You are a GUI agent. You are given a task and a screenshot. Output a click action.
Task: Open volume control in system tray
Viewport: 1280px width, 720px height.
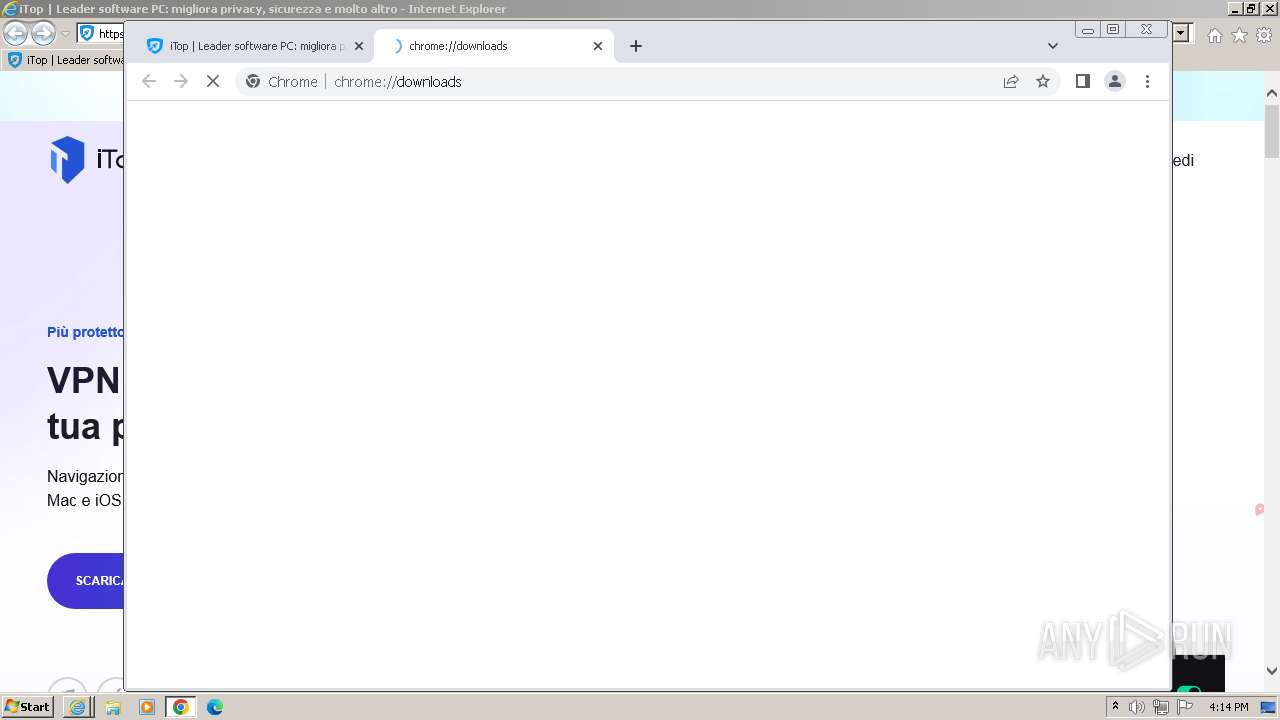click(1137, 707)
